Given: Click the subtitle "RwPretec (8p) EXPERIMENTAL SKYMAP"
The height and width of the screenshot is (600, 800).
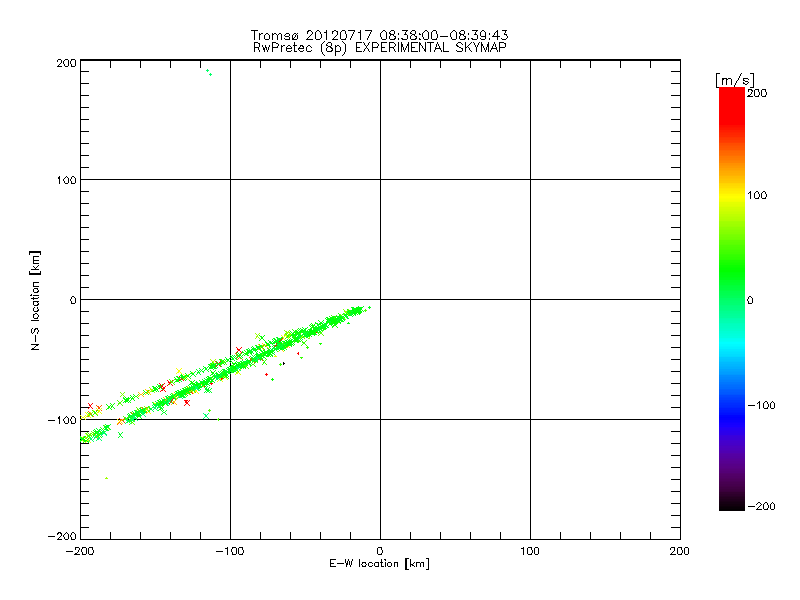Looking at the screenshot, I should (x=380, y=48).
